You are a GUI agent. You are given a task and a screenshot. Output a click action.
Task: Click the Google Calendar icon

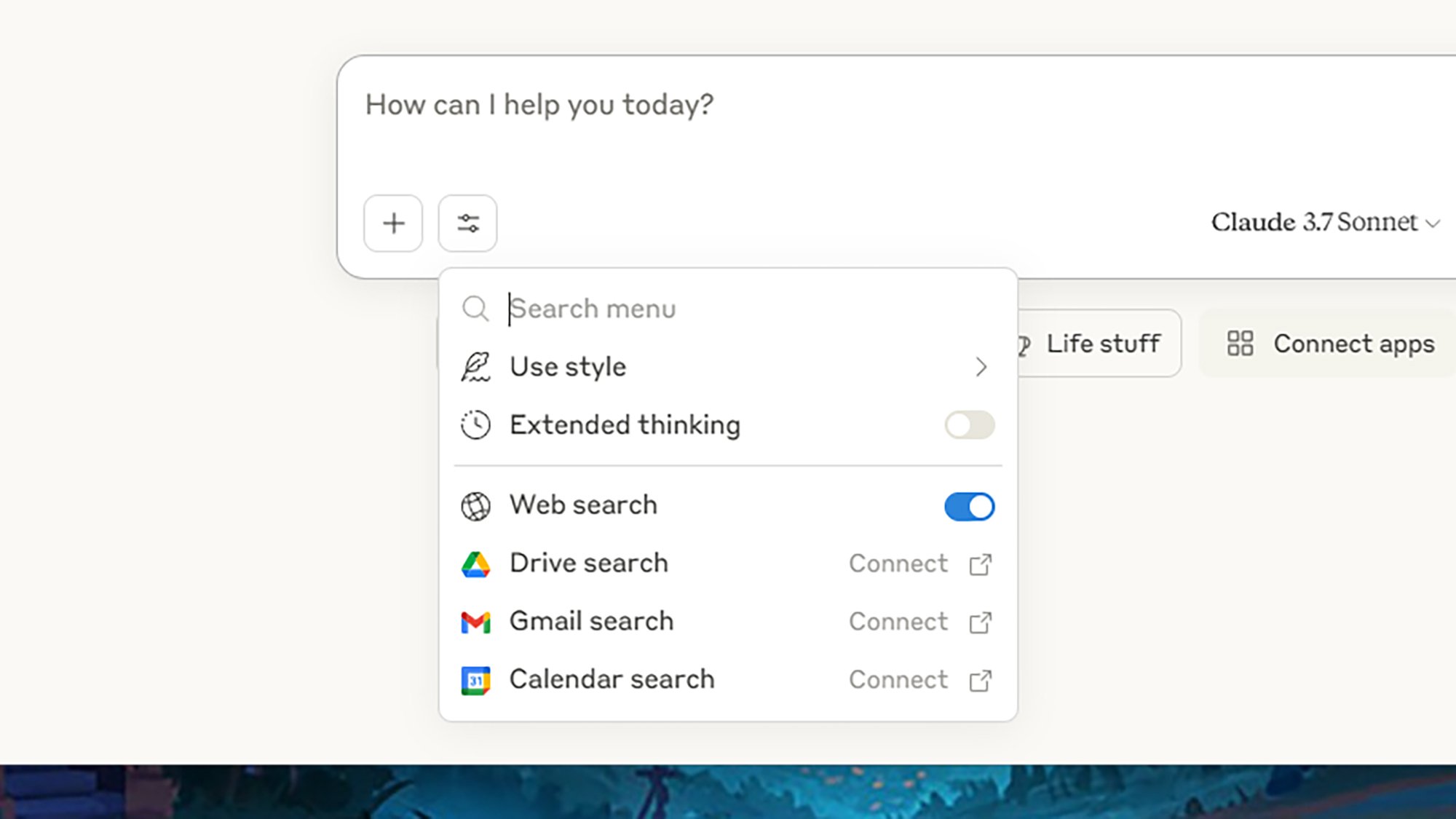coord(475,681)
